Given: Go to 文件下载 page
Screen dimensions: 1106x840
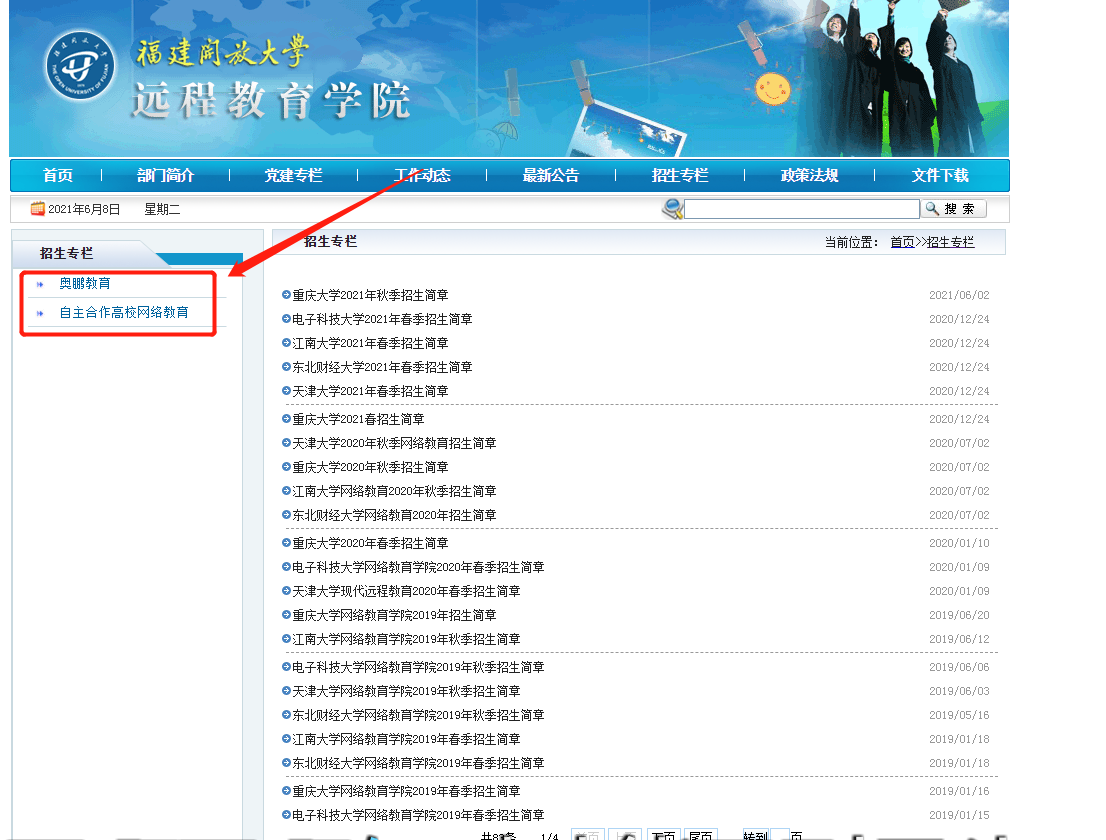Looking at the screenshot, I should tap(940, 176).
